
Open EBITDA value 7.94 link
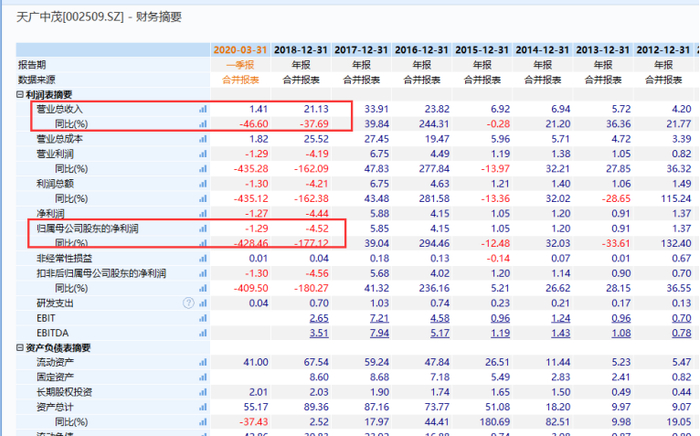[x=379, y=333]
